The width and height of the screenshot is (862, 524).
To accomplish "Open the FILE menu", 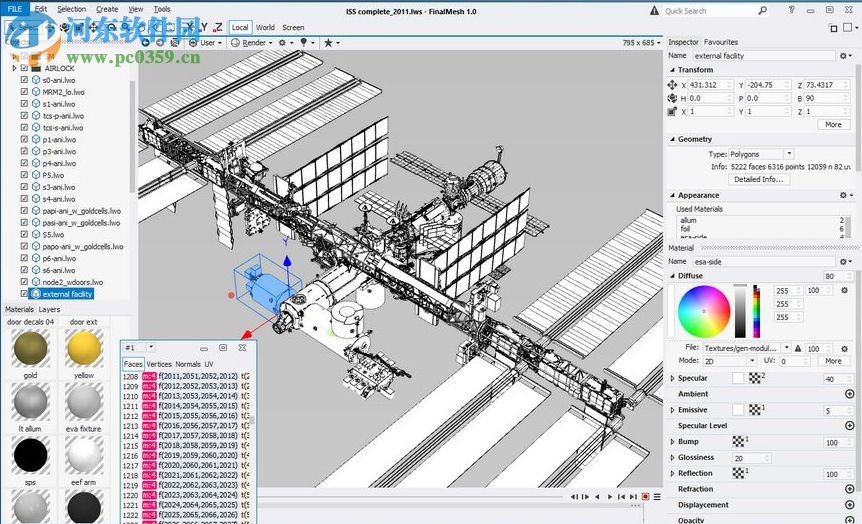I will pyautogui.click(x=15, y=9).
